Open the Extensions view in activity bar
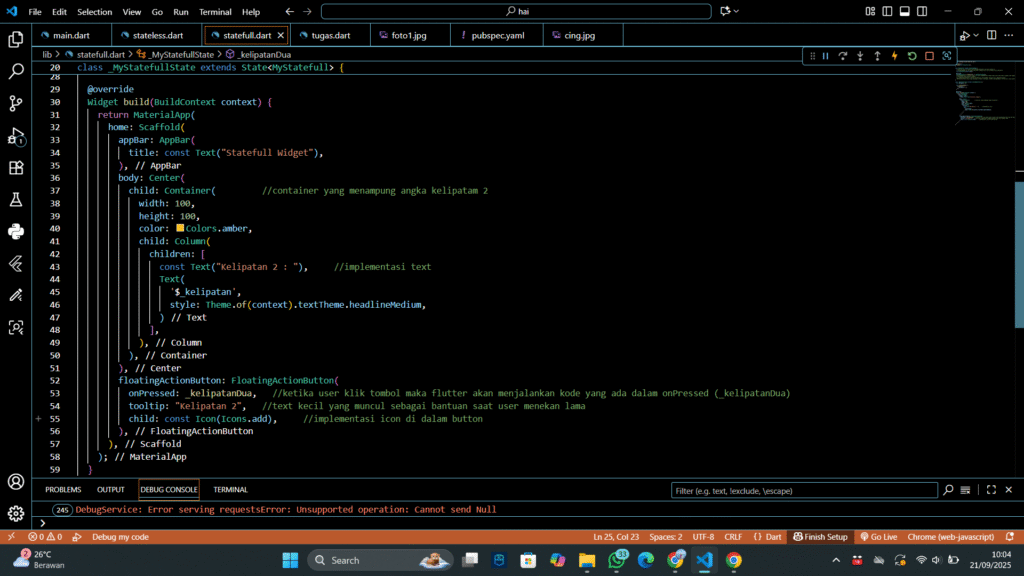1024x576 pixels. 16,168
